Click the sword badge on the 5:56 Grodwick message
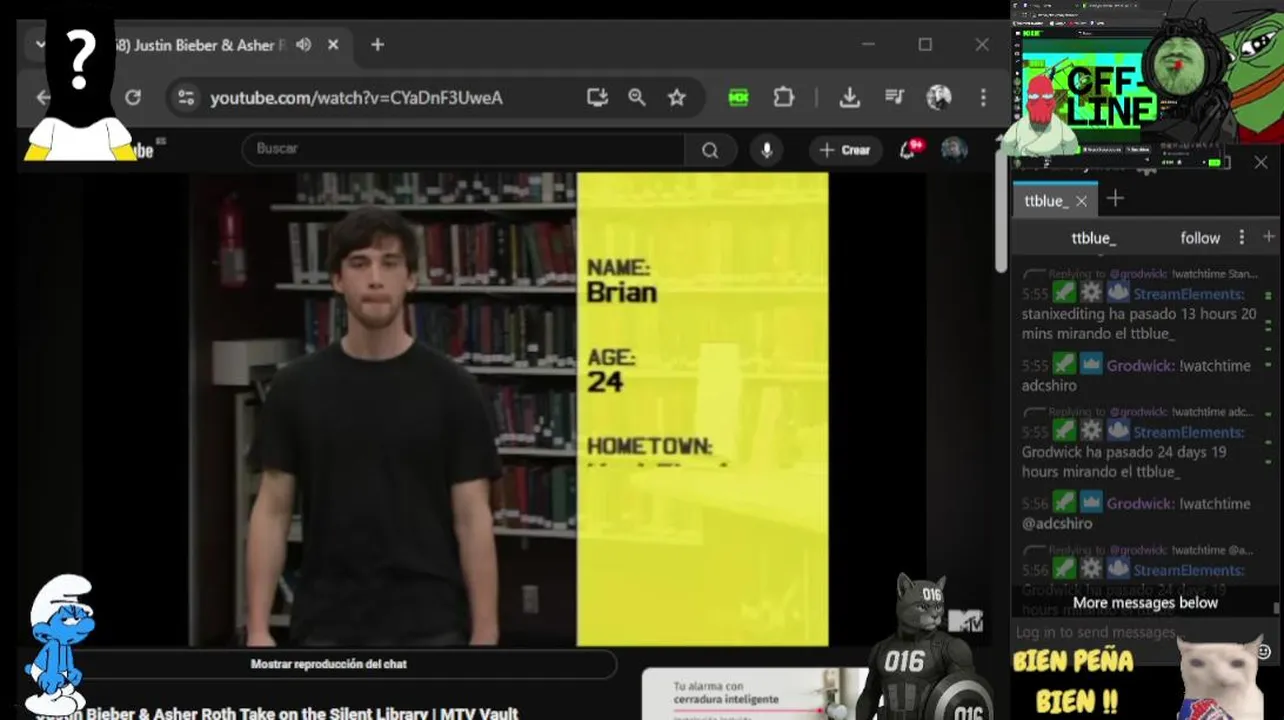 (x=1063, y=503)
